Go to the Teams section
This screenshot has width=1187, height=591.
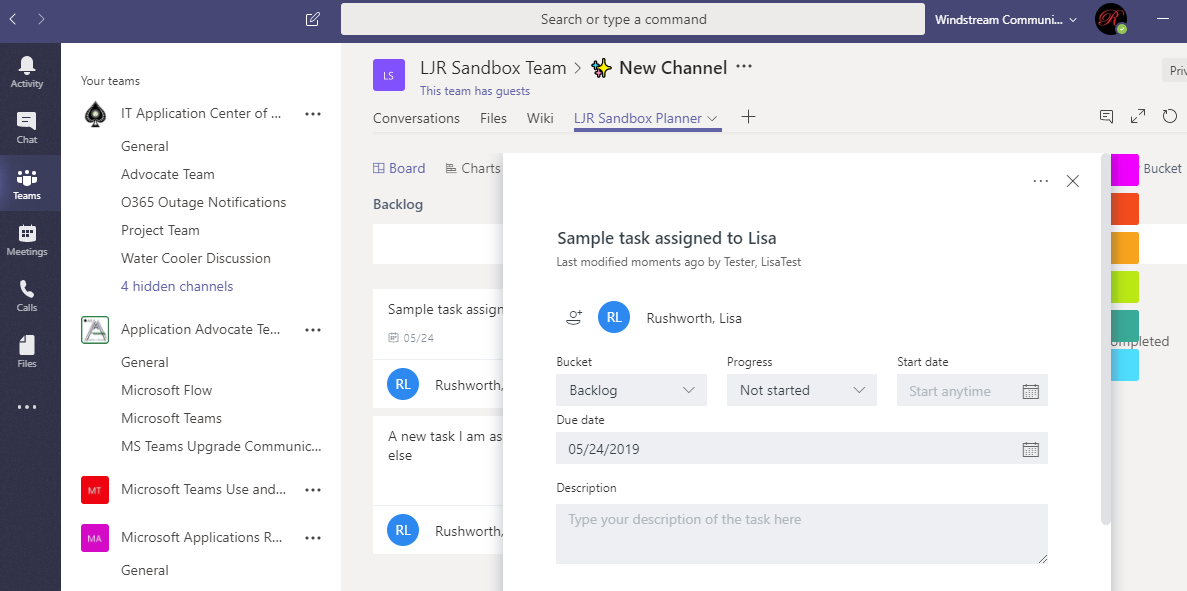(x=27, y=184)
